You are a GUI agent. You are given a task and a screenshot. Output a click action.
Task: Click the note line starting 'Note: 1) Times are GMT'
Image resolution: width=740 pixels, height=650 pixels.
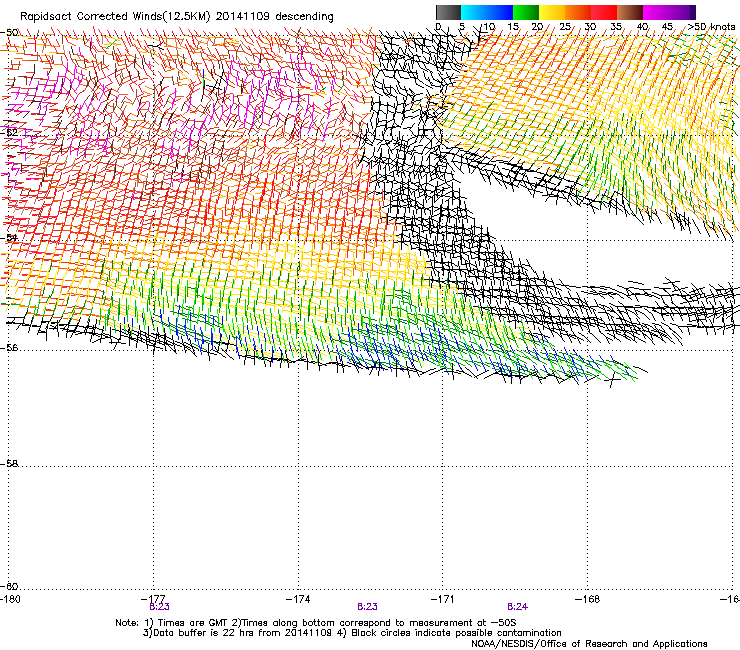pos(316,623)
